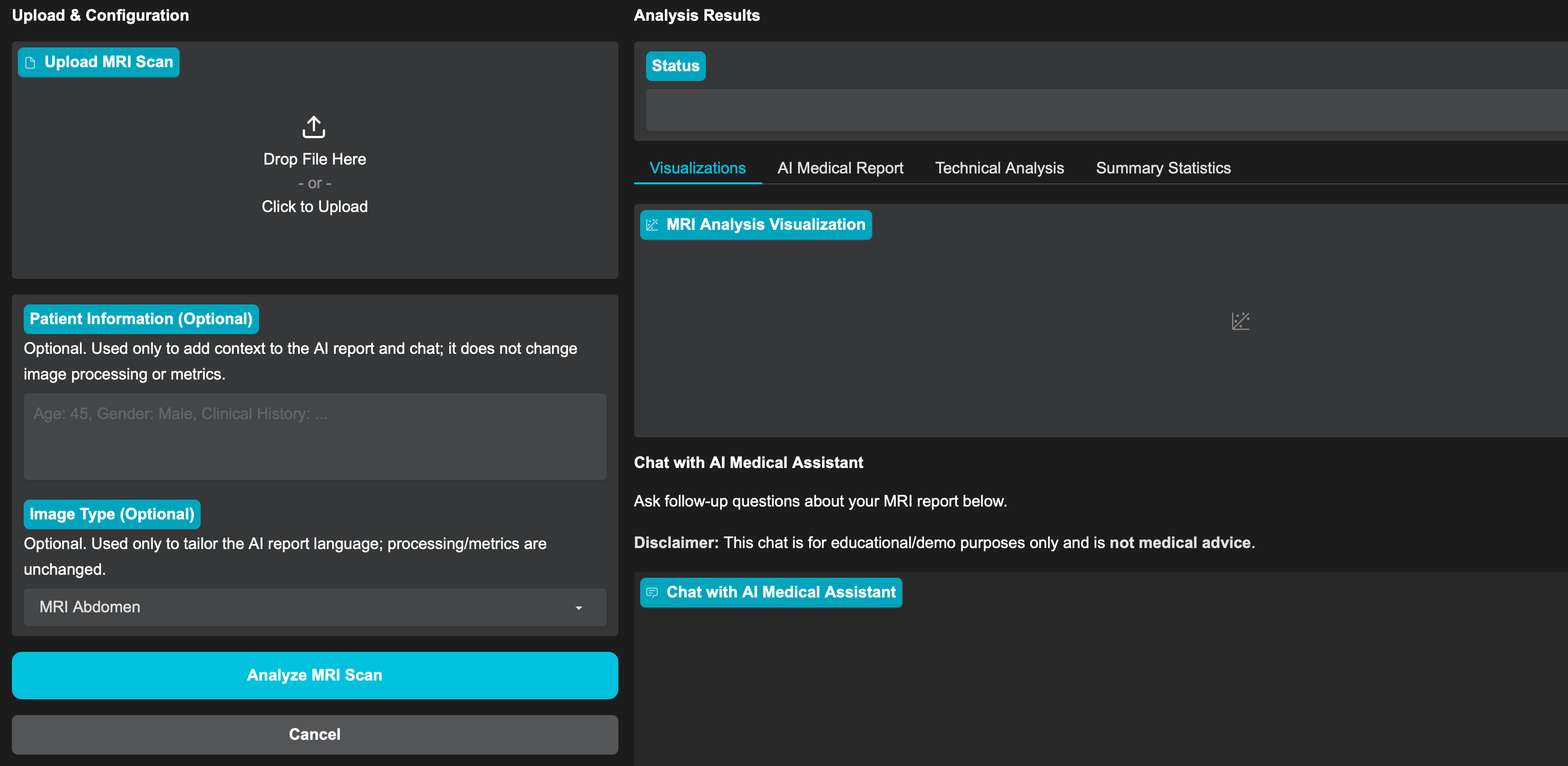Viewport: 1568px width, 766px height.
Task: Click the placeholder chart icon in visualization area
Action: (1240, 321)
